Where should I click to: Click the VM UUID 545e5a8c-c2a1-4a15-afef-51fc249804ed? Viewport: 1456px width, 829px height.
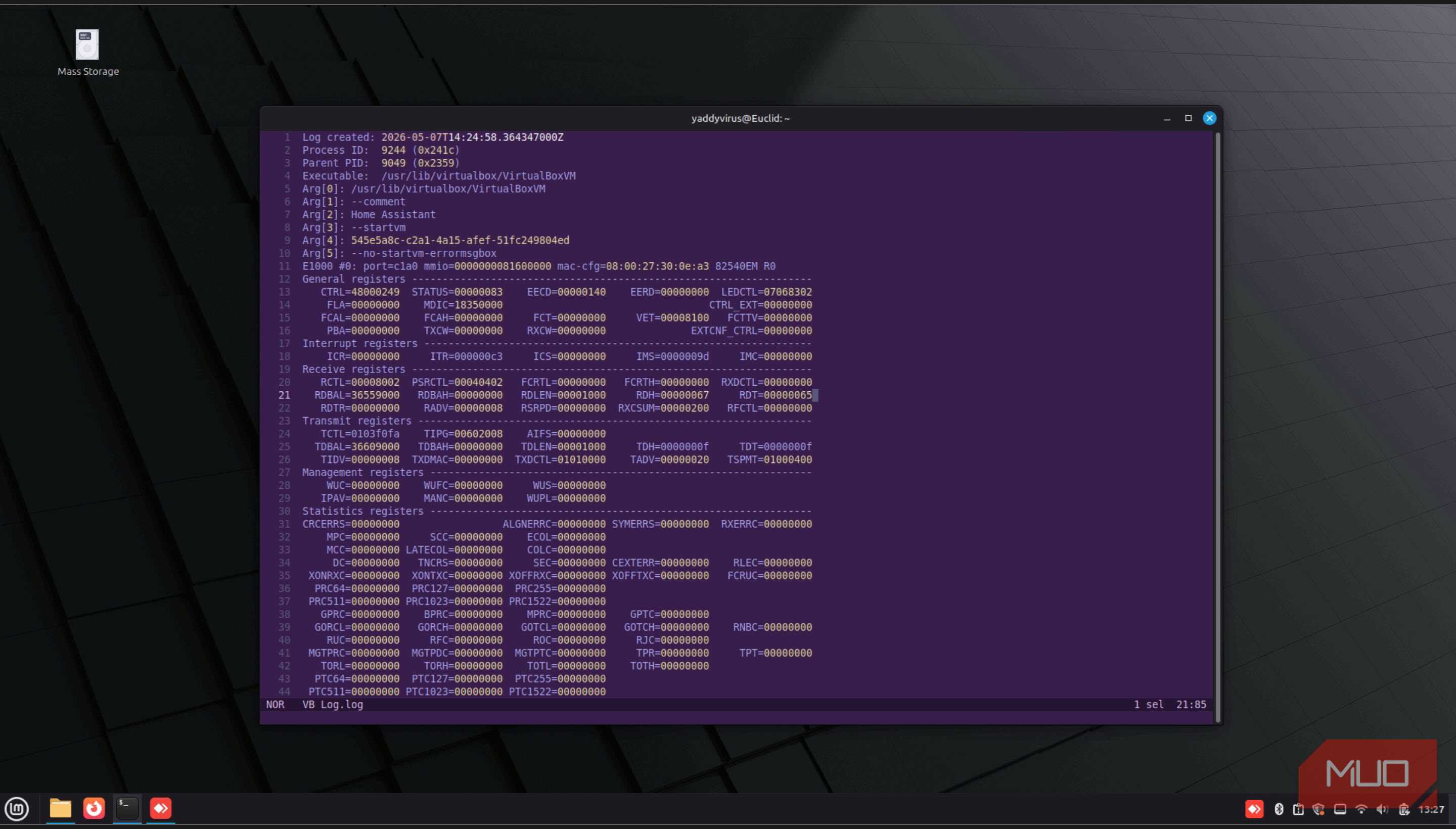pos(460,240)
